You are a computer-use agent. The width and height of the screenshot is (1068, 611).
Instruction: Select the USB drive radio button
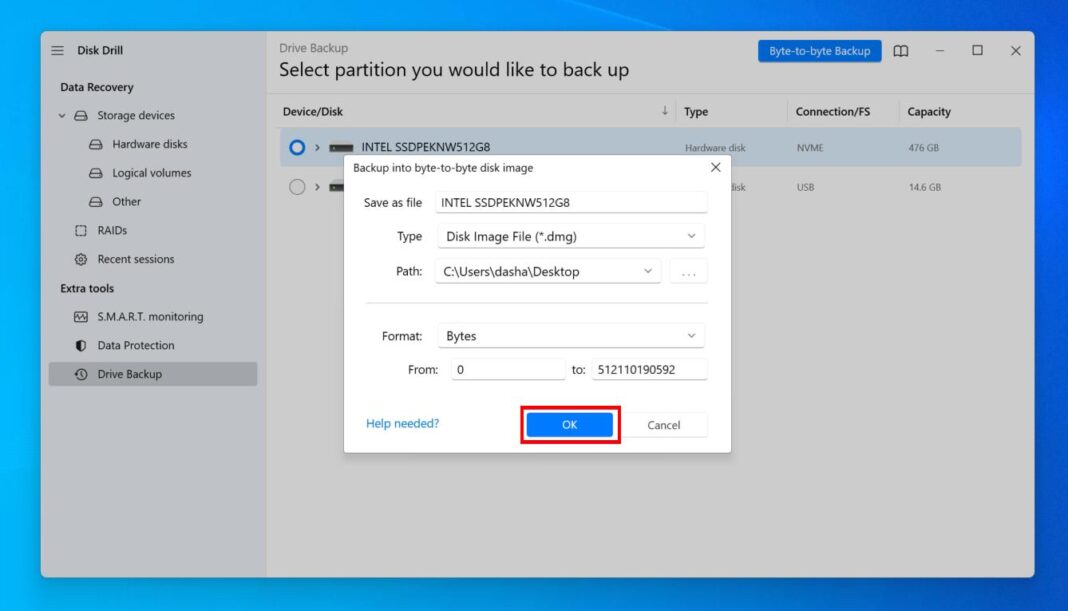point(297,186)
